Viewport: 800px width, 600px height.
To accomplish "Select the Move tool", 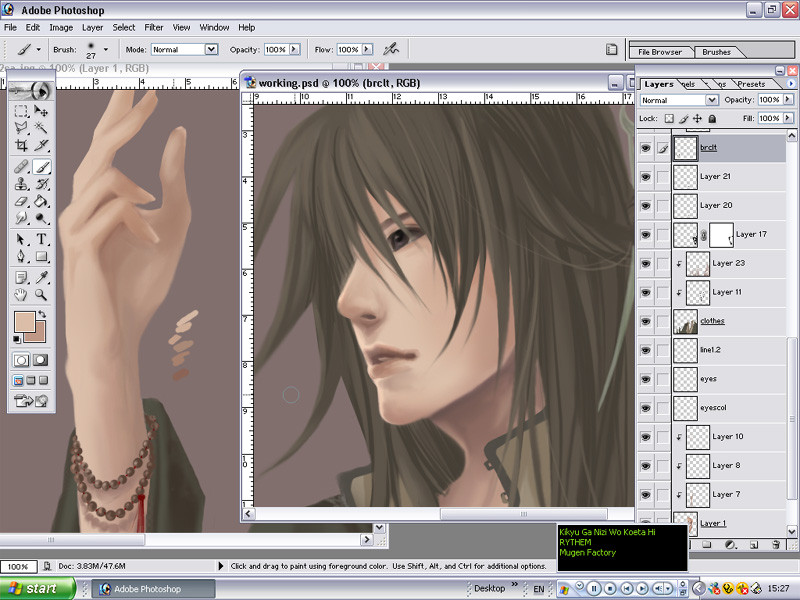I will (41, 111).
